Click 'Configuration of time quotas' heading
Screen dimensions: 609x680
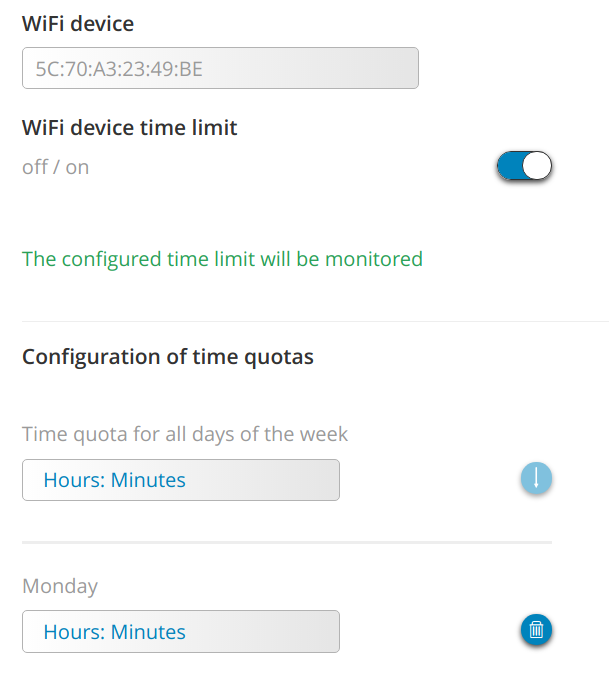pos(168,357)
